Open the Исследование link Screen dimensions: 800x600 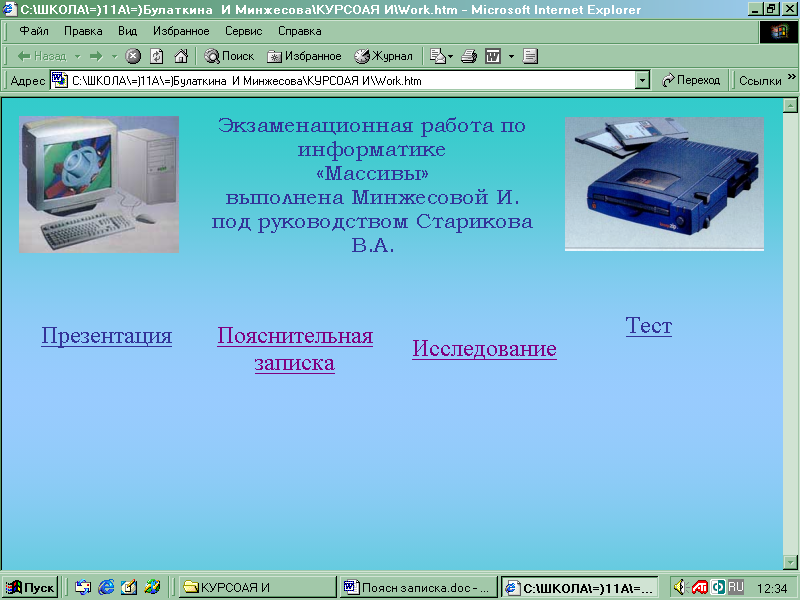tap(484, 348)
